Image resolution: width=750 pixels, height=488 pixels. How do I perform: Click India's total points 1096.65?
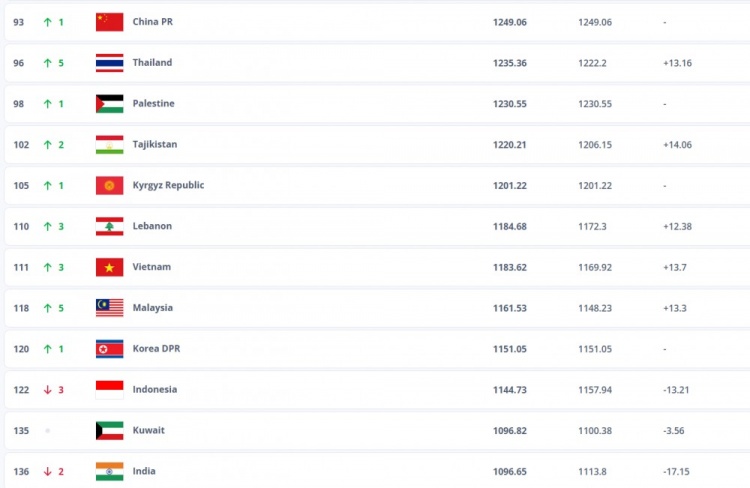pyautogui.click(x=509, y=471)
